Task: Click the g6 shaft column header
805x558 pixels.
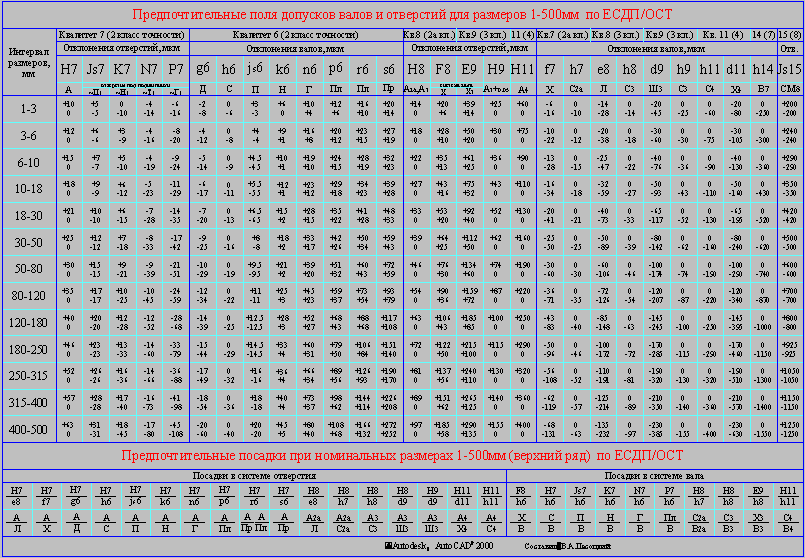Action: [x=203, y=69]
